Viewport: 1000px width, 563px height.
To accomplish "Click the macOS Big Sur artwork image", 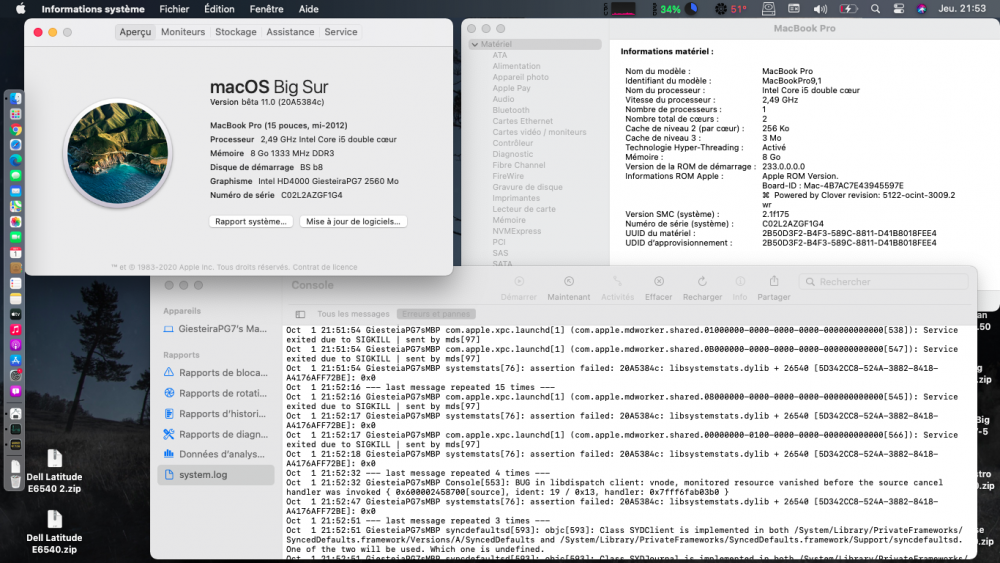I will pyautogui.click(x=117, y=153).
